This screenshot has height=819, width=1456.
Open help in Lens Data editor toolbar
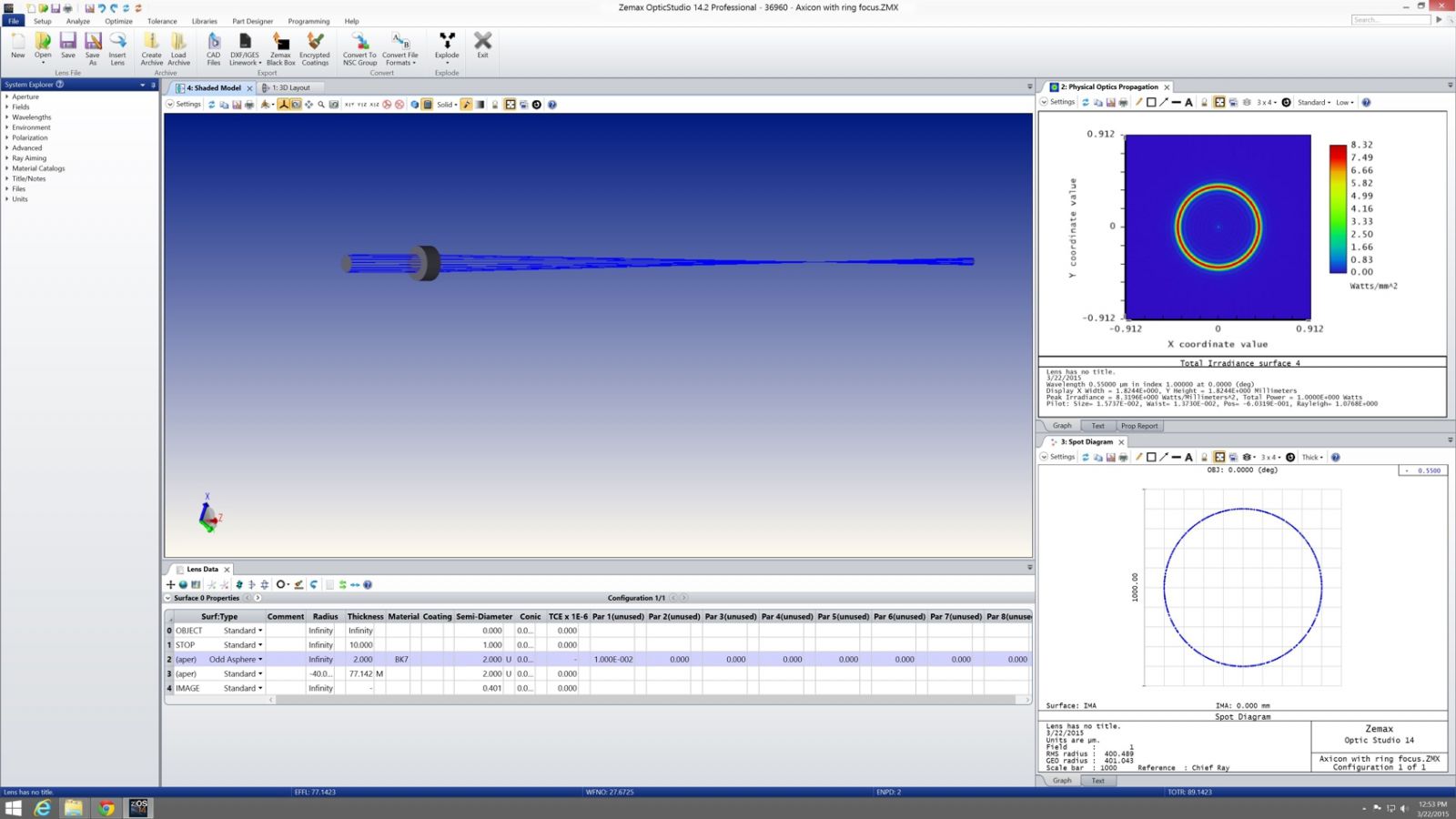pyautogui.click(x=368, y=584)
